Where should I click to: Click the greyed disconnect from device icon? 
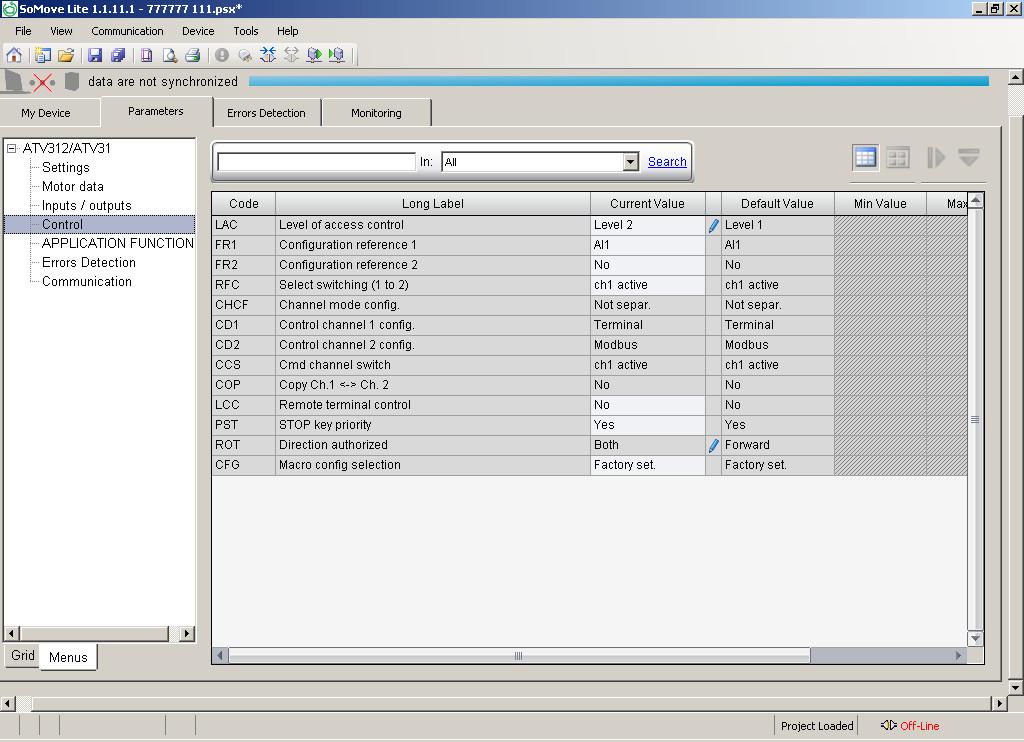pos(291,55)
